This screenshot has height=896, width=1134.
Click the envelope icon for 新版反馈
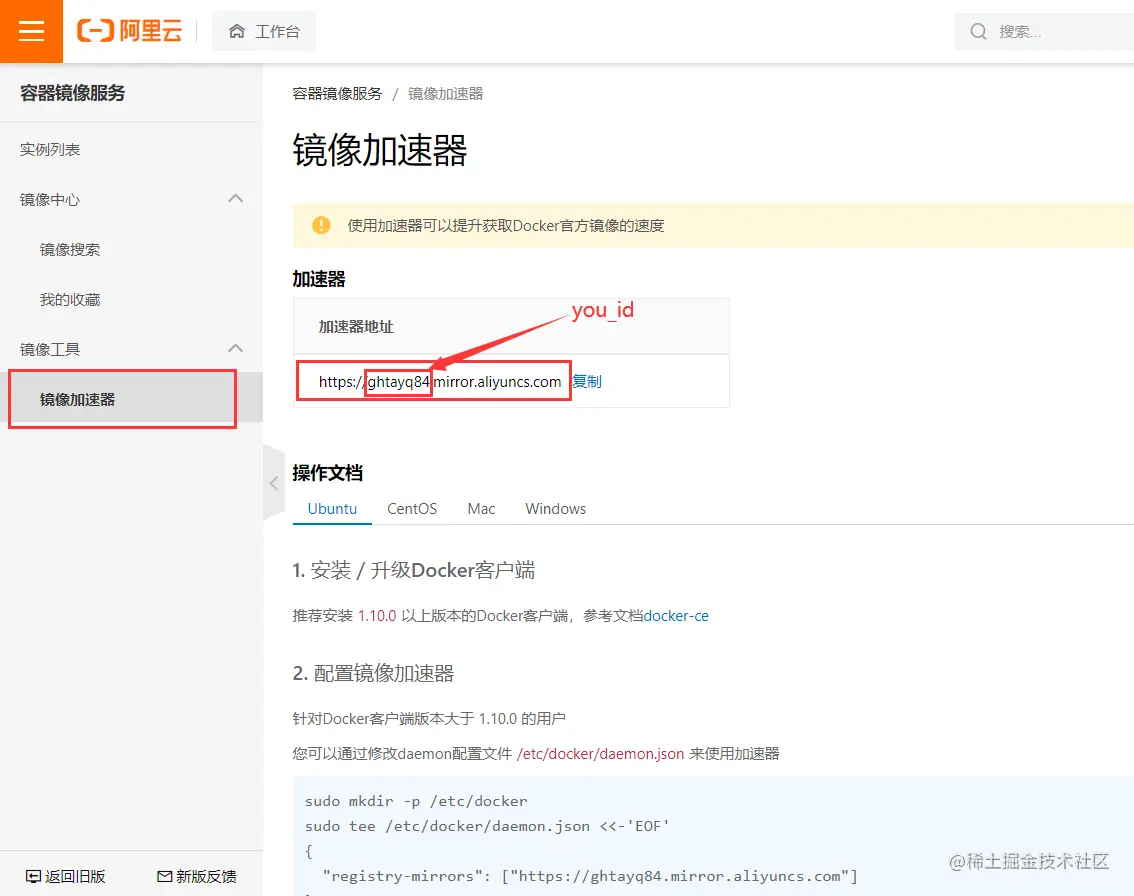click(x=164, y=876)
